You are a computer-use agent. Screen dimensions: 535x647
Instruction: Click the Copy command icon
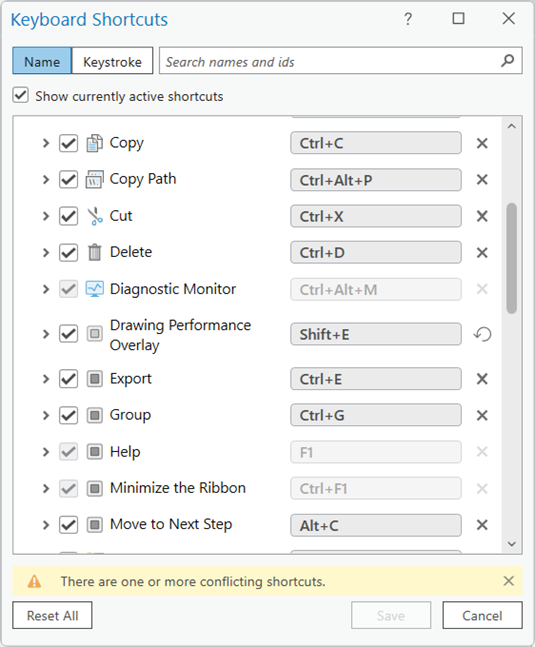pos(94,144)
